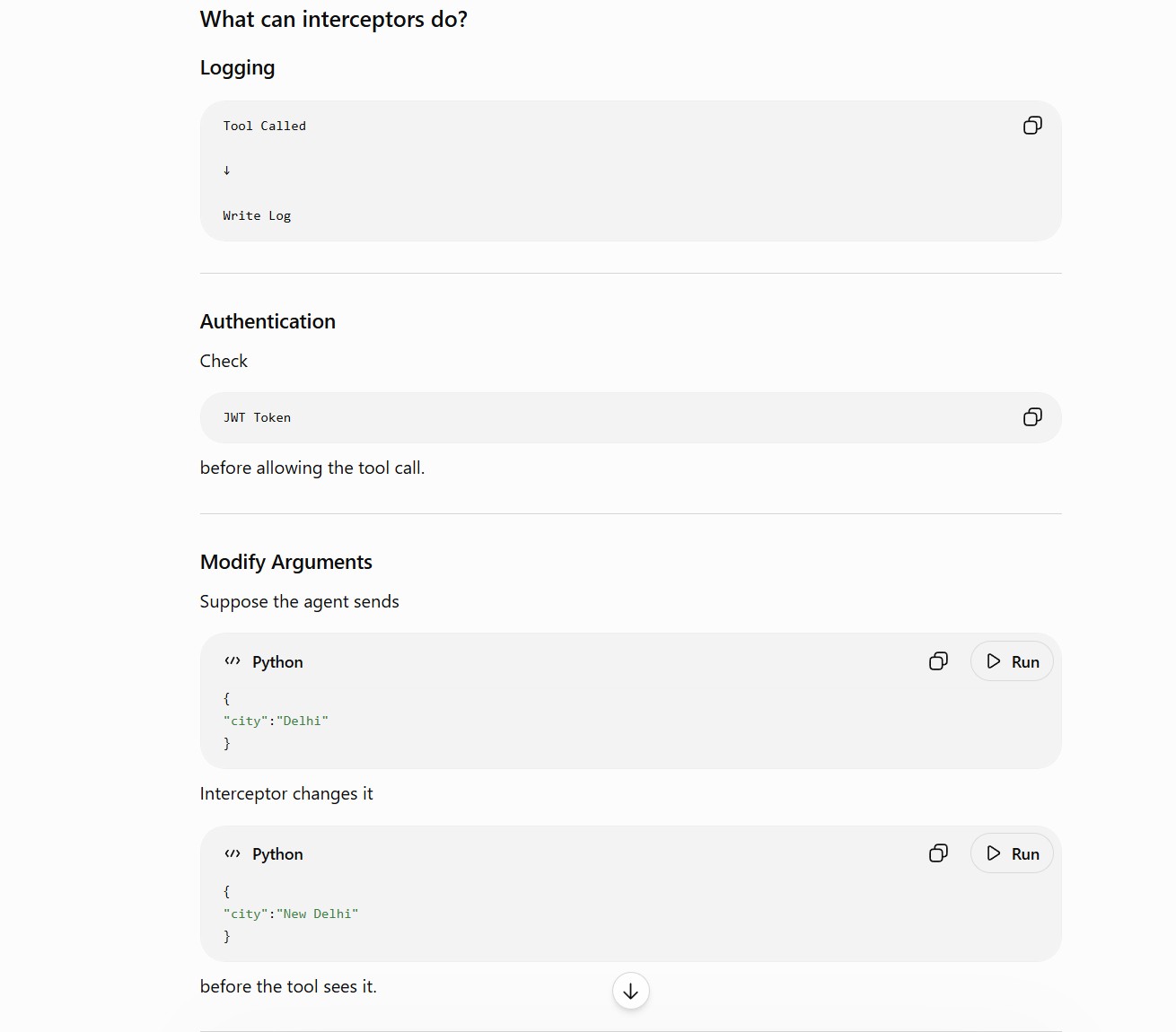Viewport: 1176px width, 1032px height.
Task: Copy the JWT Token code block
Action: [1032, 417]
